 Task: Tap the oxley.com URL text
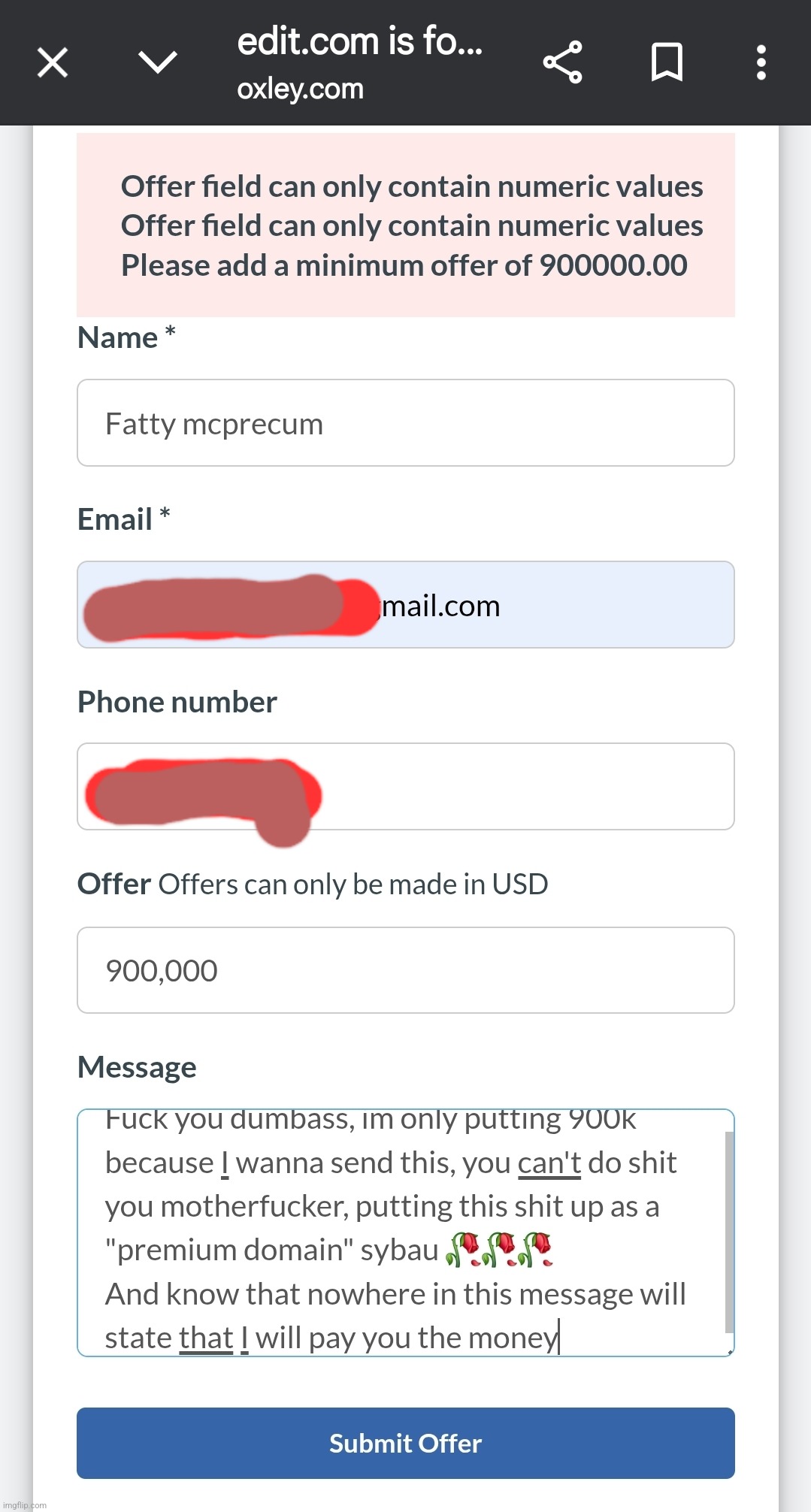[x=300, y=89]
